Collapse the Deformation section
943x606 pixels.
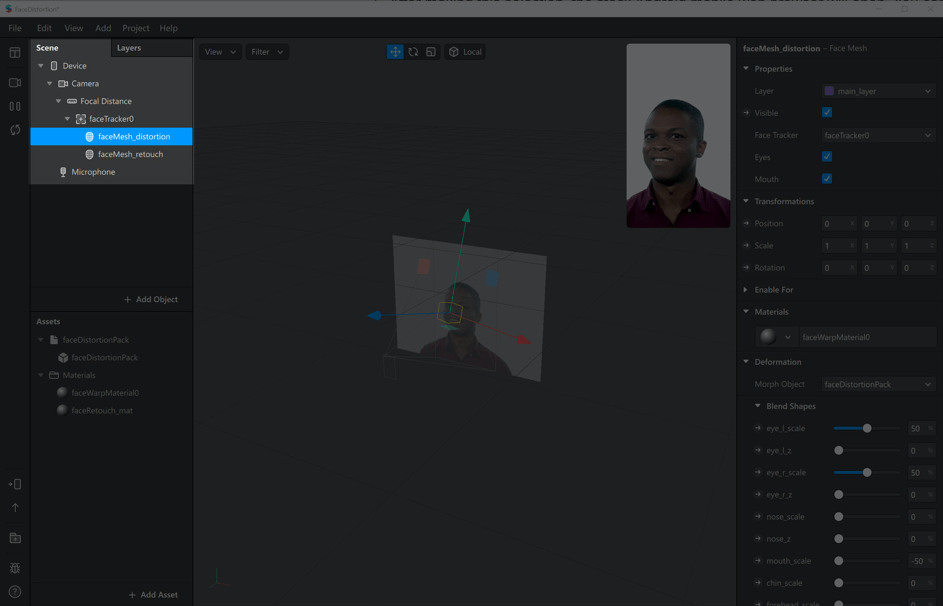click(746, 362)
